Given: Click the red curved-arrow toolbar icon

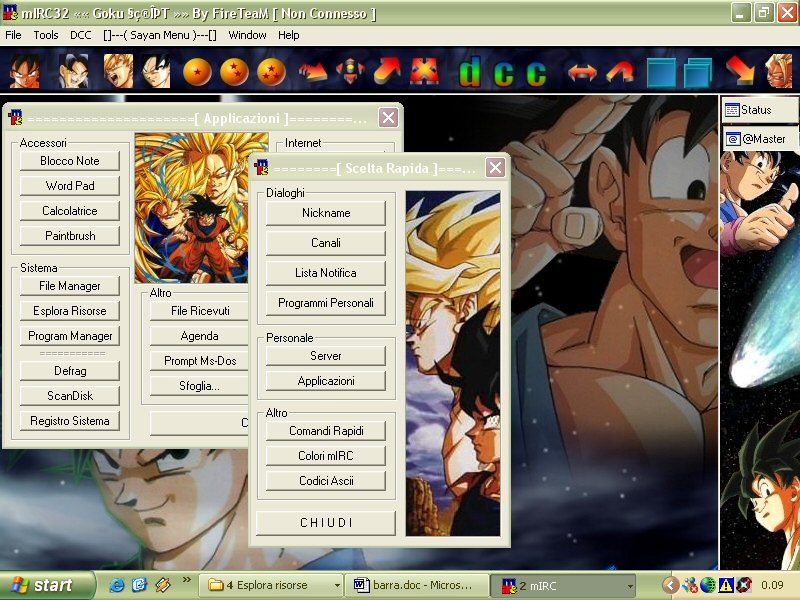Looking at the screenshot, I should [x=621, y=72].
